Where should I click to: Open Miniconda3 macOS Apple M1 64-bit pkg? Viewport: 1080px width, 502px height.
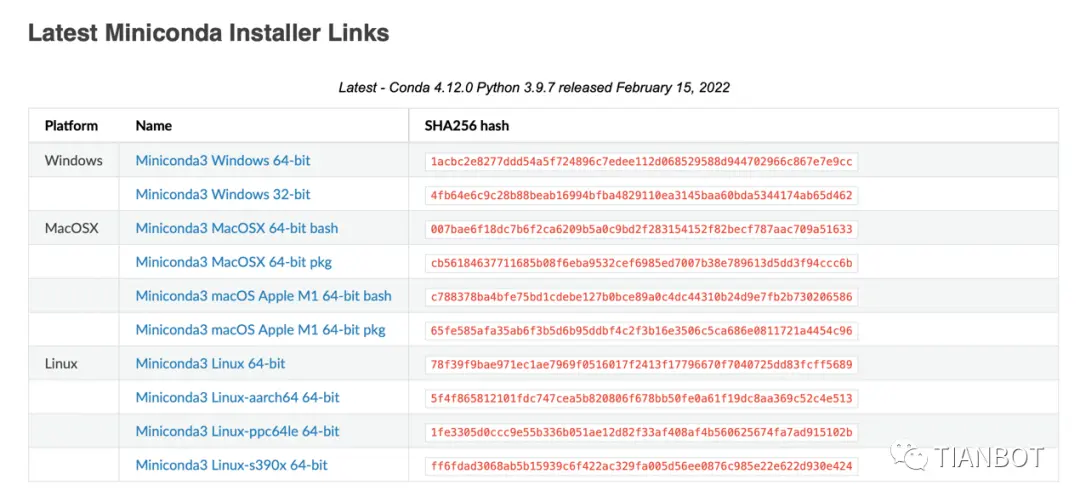coord(260,330)
